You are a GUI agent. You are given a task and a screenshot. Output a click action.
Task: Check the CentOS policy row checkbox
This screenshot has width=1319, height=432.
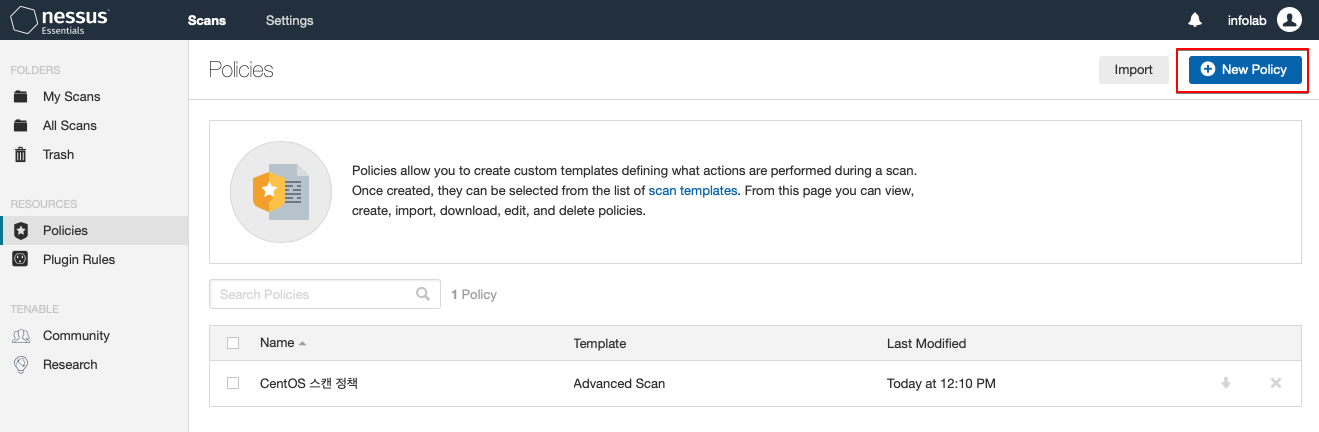[233, 383]
